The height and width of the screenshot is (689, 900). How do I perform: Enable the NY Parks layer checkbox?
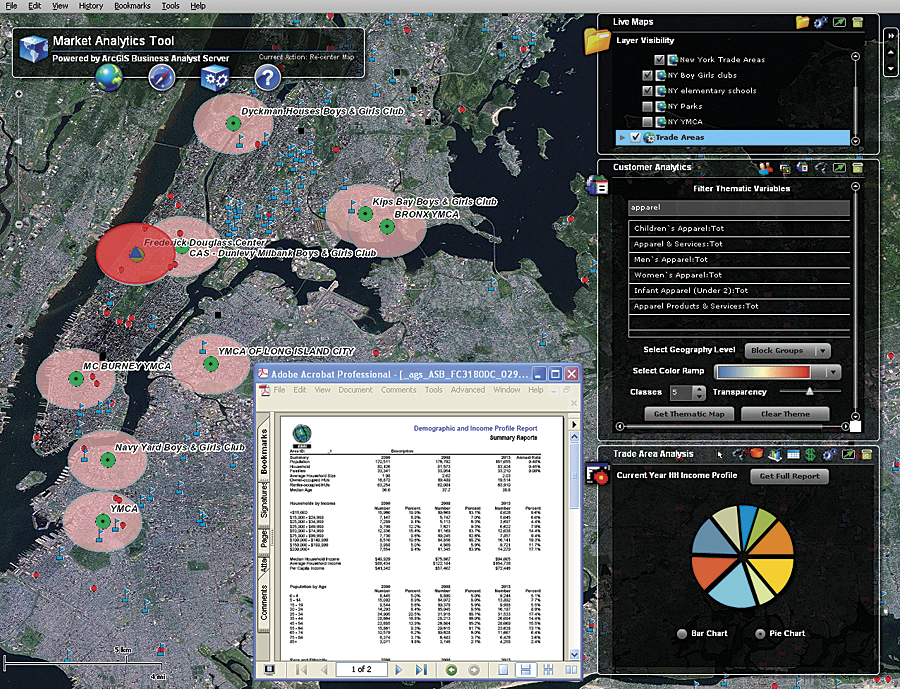coord(647,106)
